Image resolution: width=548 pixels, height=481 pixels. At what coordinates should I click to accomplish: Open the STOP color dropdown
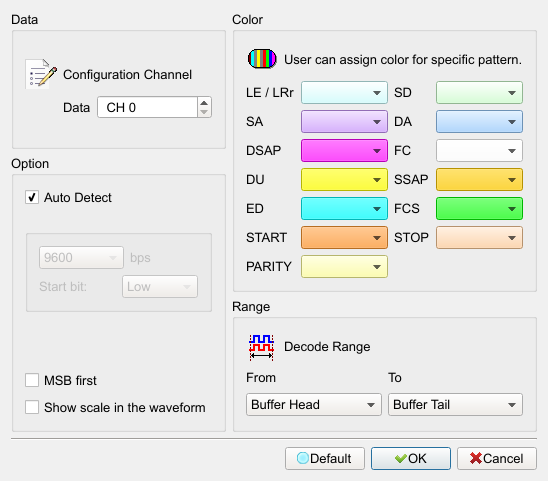[x=479, y=238]
